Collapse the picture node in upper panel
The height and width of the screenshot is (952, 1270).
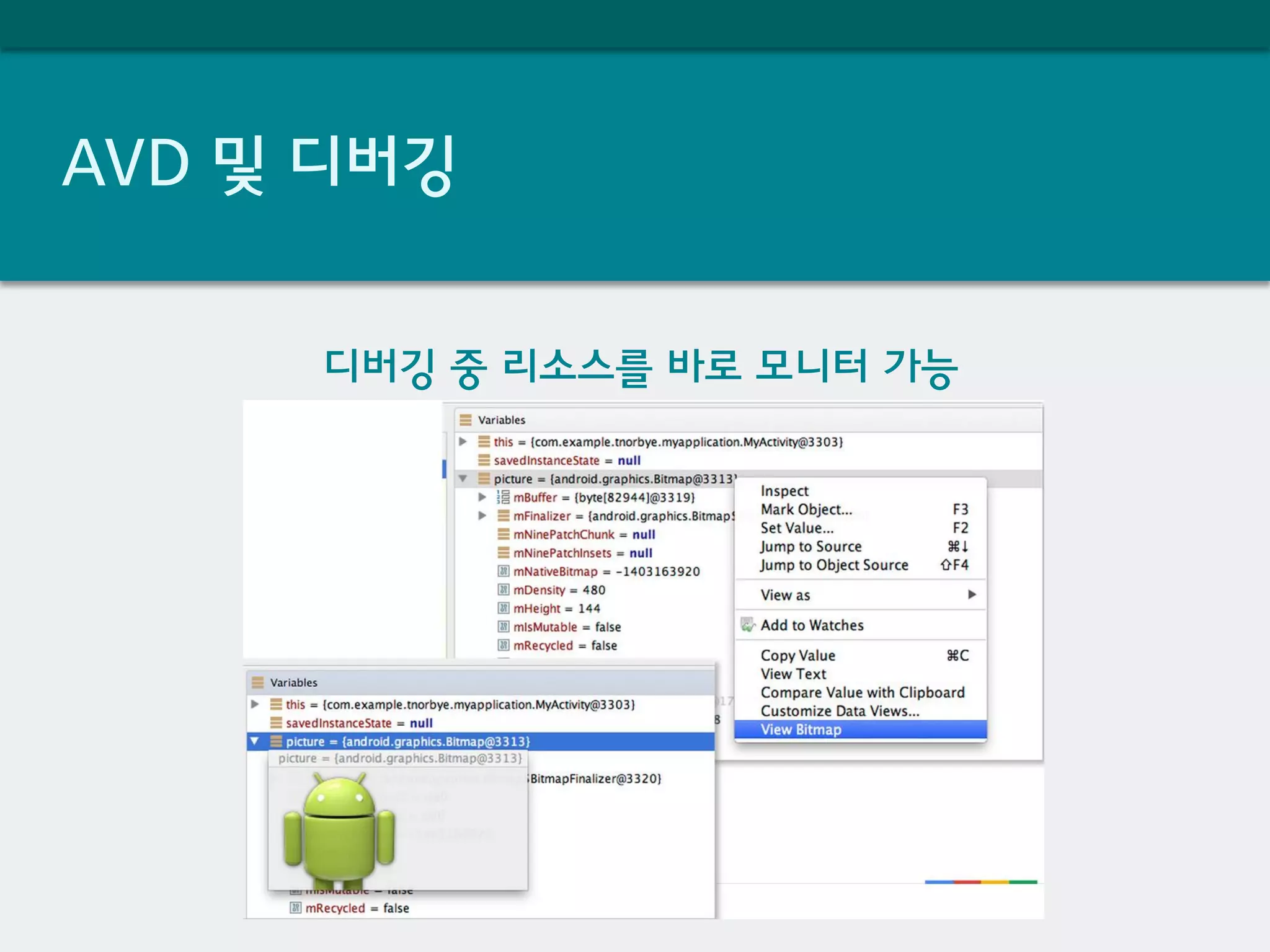[x=463, y=479]
